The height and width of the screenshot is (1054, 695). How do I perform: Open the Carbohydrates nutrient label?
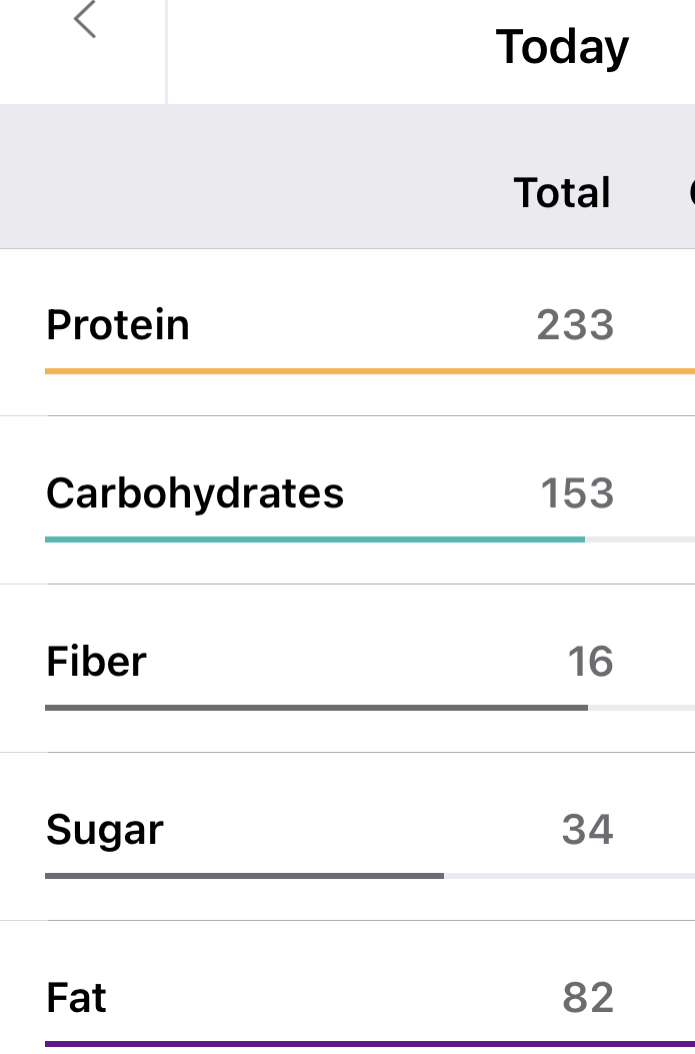tap(195, 493)
